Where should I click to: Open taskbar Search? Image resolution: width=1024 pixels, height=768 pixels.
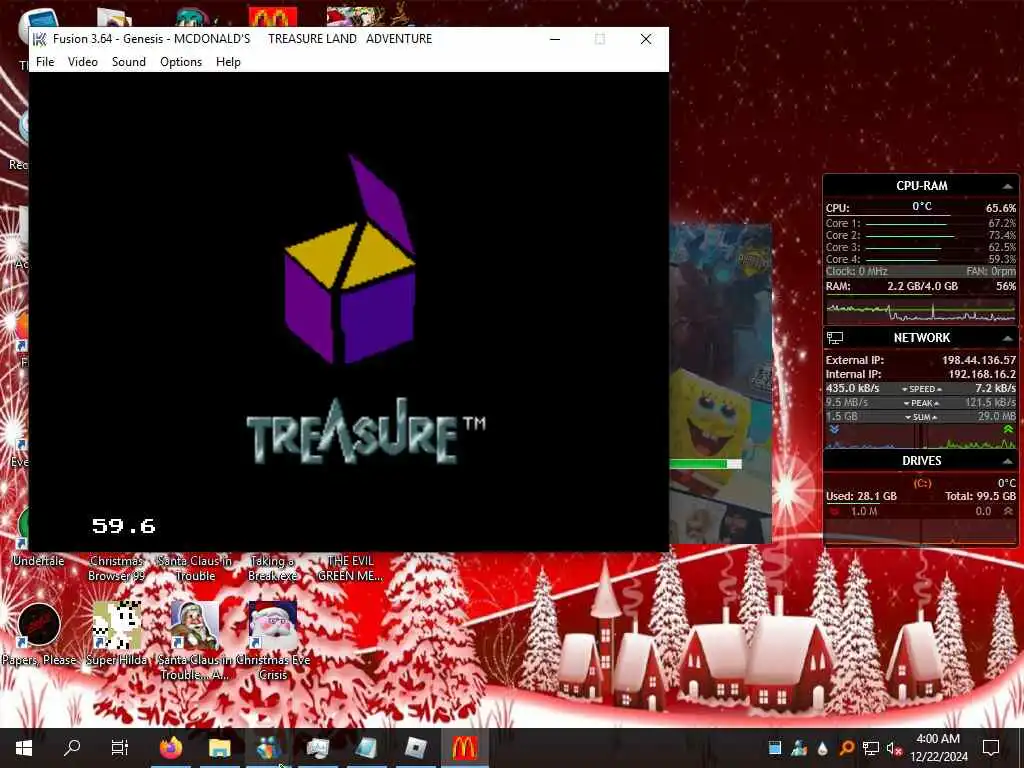click(x=72, y=748)
